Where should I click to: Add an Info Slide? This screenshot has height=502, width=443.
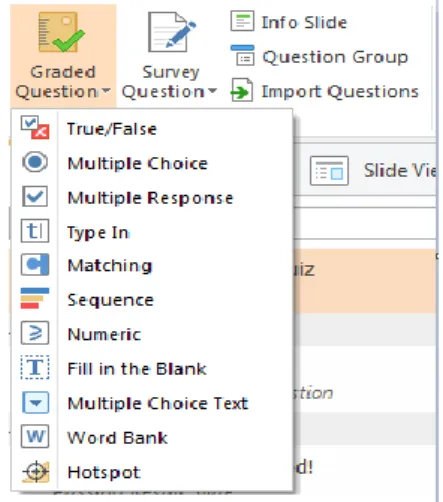pyautogui.click(x=289, y=22)
